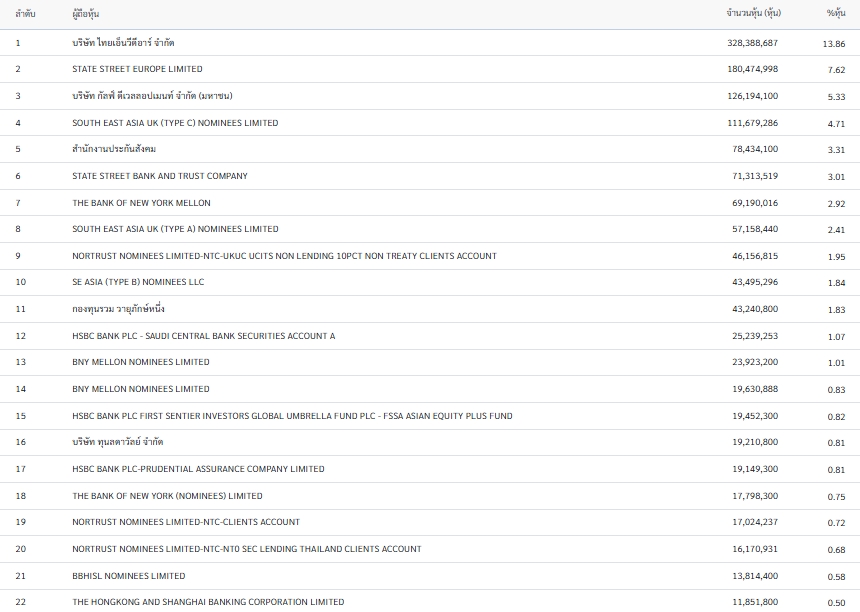Click the ลำดับ column header

pos(25,14)
